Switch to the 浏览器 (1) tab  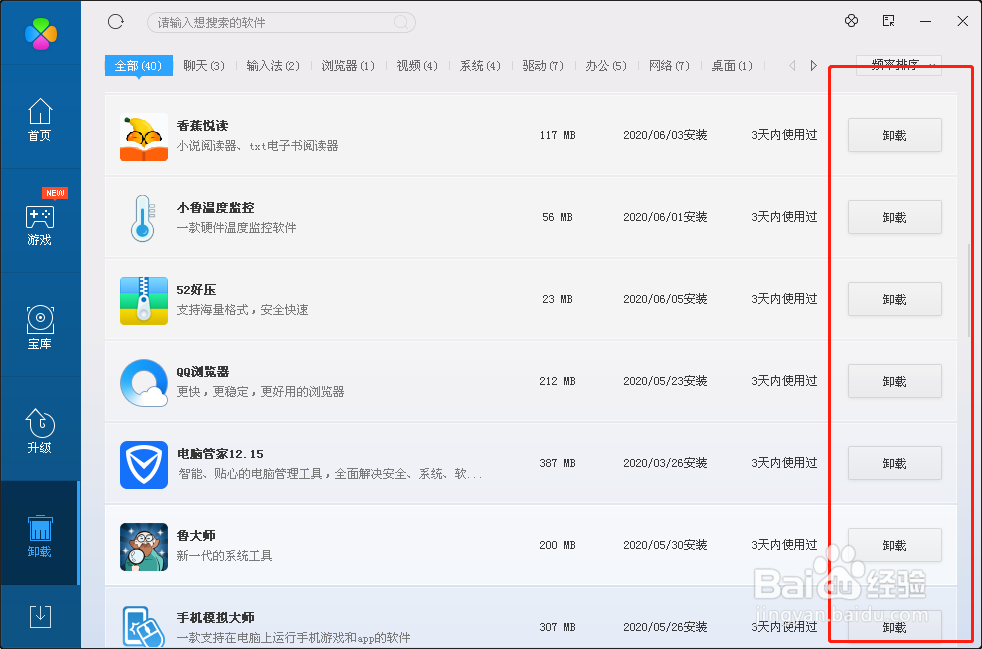click(x=348, y=66)
